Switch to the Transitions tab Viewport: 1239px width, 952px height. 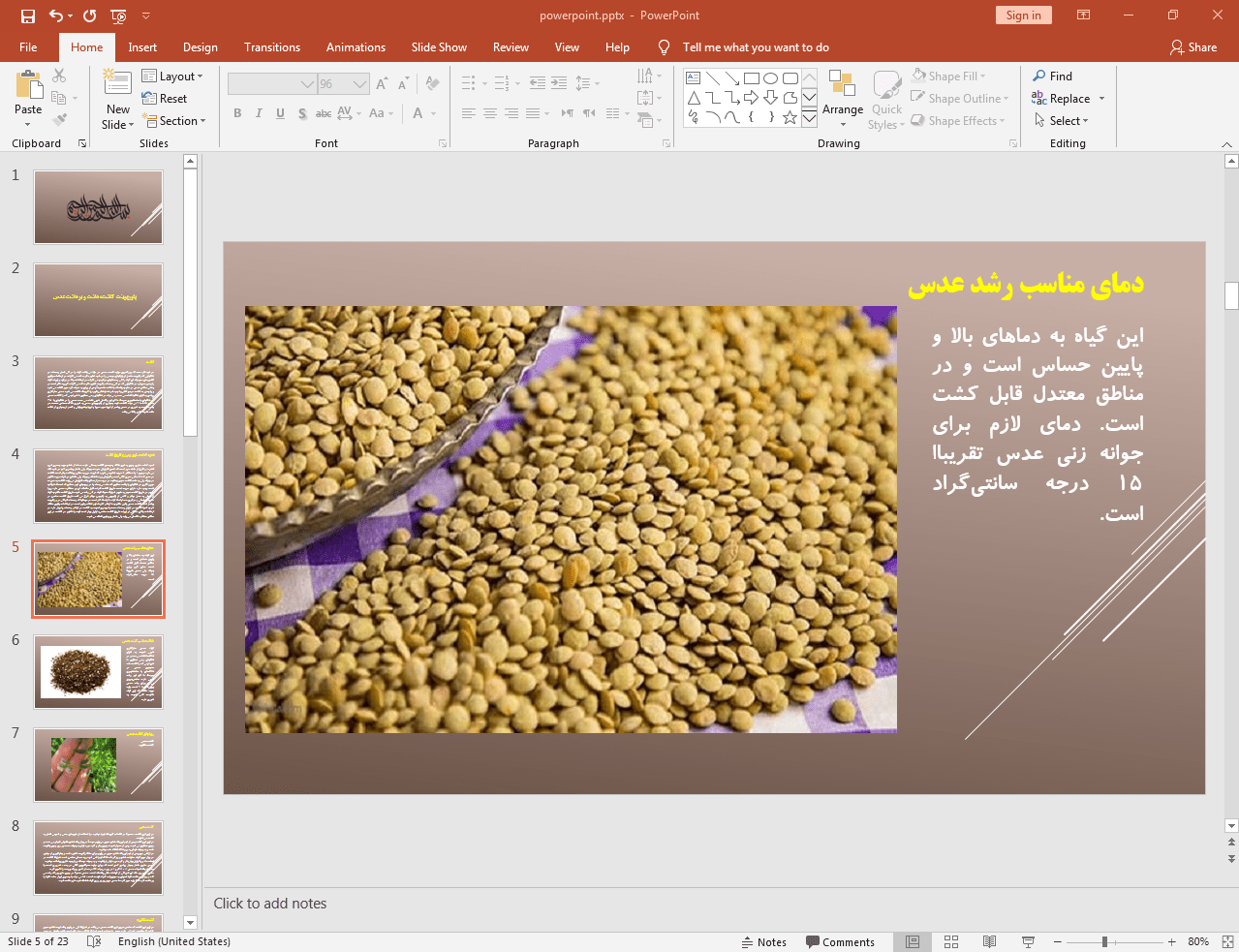272,47
